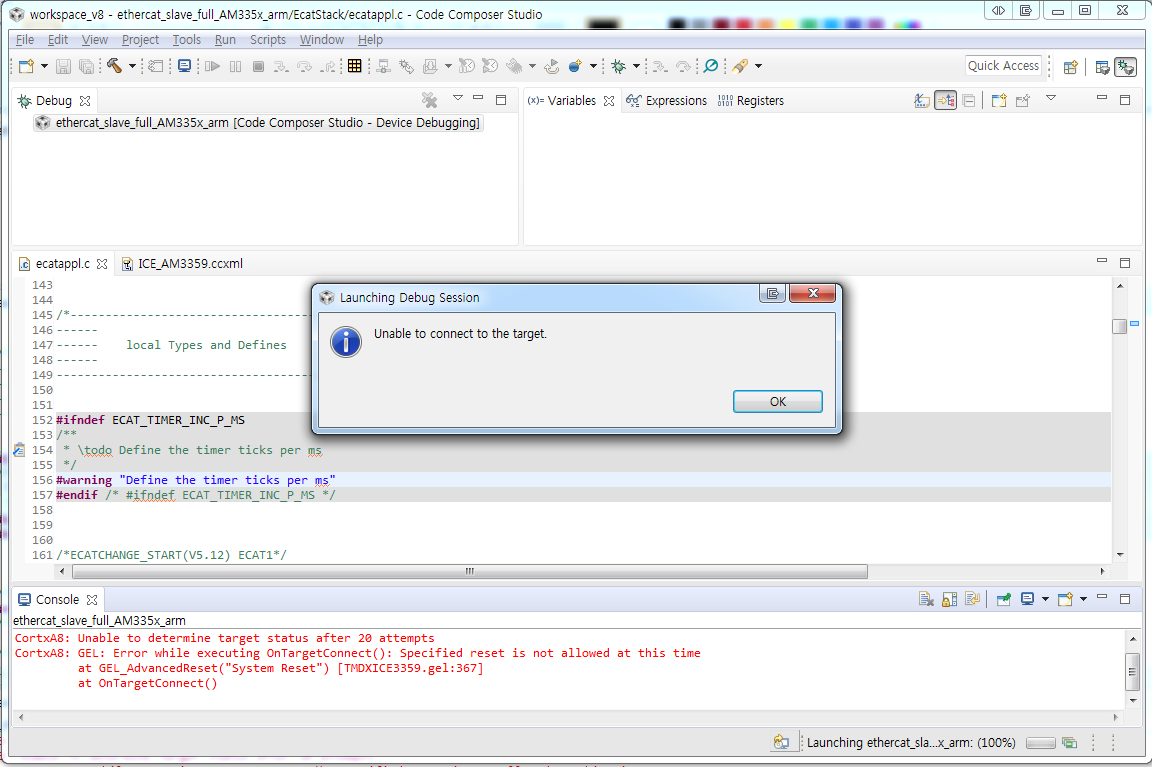Screen dimensions: 1152x767
Task: Toggle Show Type Names in Variables view
Action: [x=921, y=101]
